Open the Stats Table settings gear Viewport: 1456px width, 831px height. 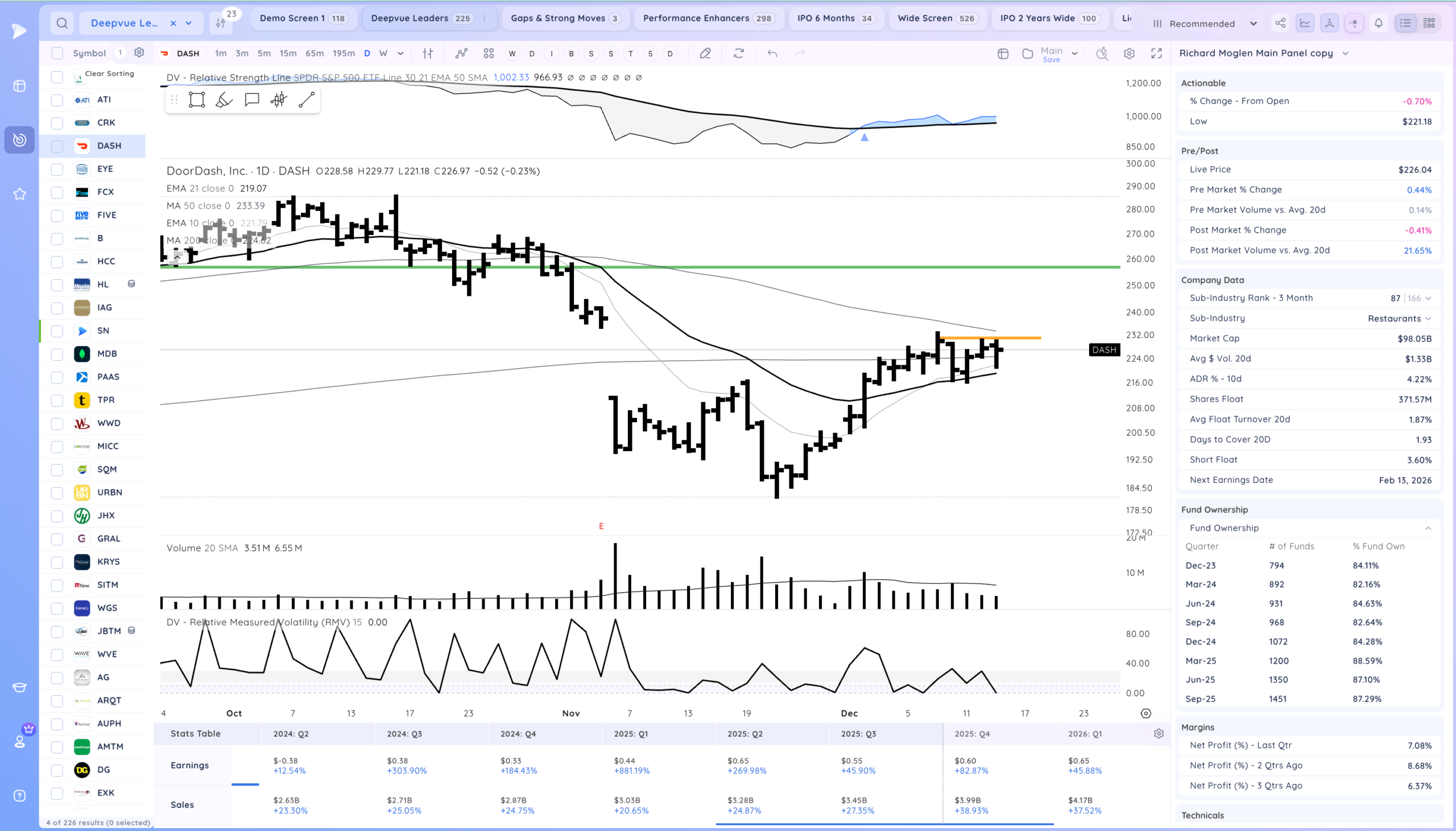click(x=1158, y=734)
